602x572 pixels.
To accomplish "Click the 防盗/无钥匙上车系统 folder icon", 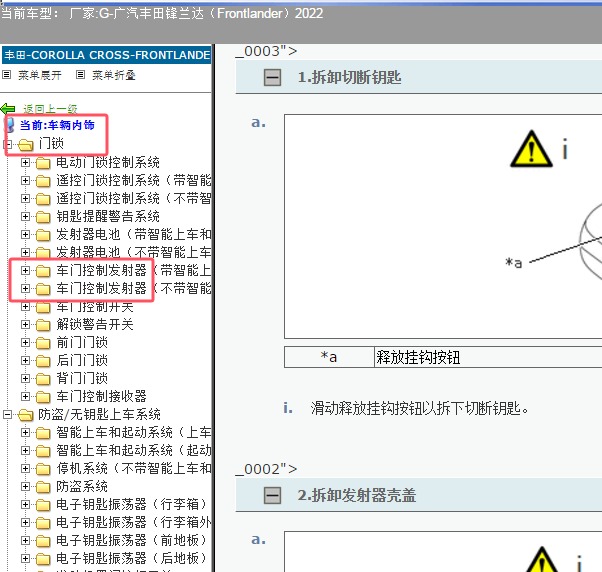I will tap(26, 415).
